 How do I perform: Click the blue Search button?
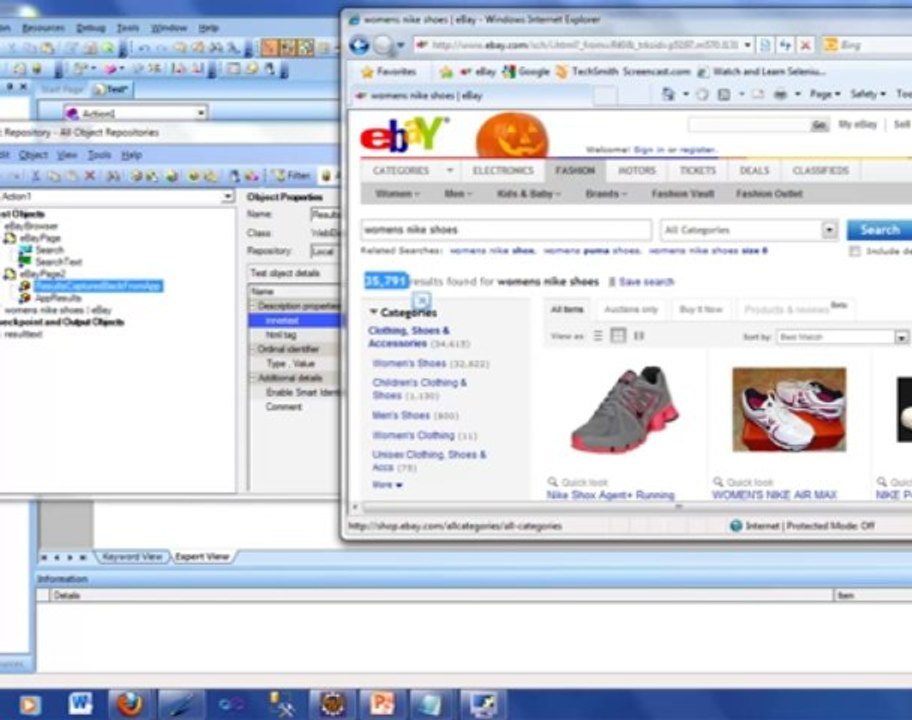point(879,230)
